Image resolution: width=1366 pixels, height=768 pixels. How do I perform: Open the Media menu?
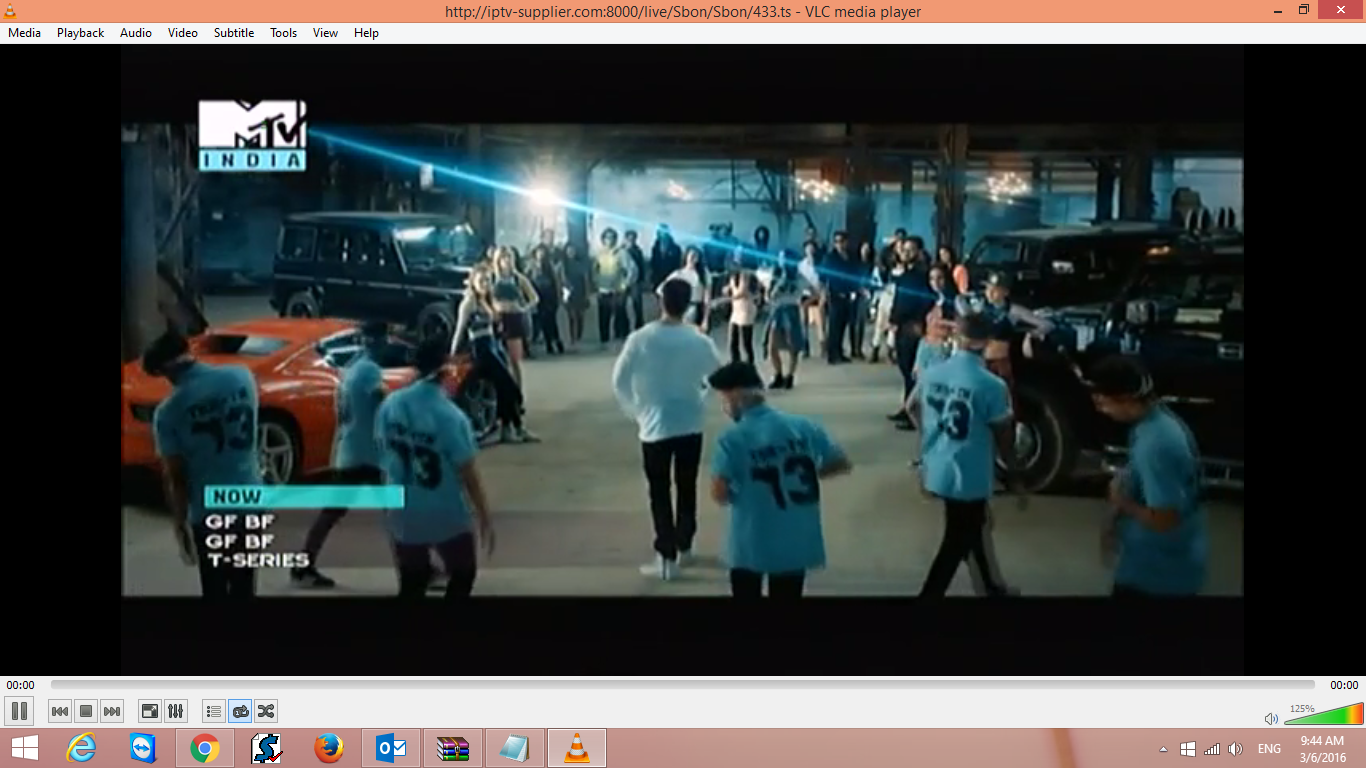coord(24,33)
